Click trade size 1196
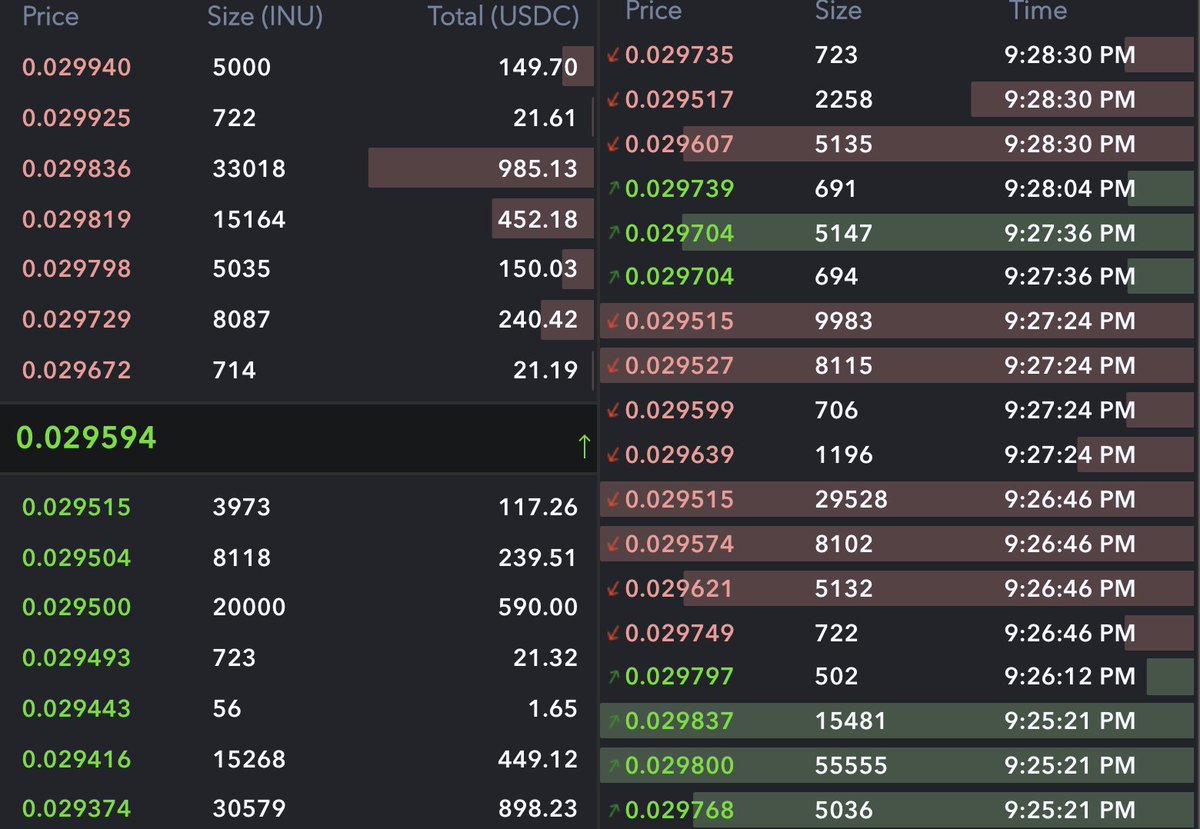Viewport: 1200px width, 829px height. click(844, 455)
